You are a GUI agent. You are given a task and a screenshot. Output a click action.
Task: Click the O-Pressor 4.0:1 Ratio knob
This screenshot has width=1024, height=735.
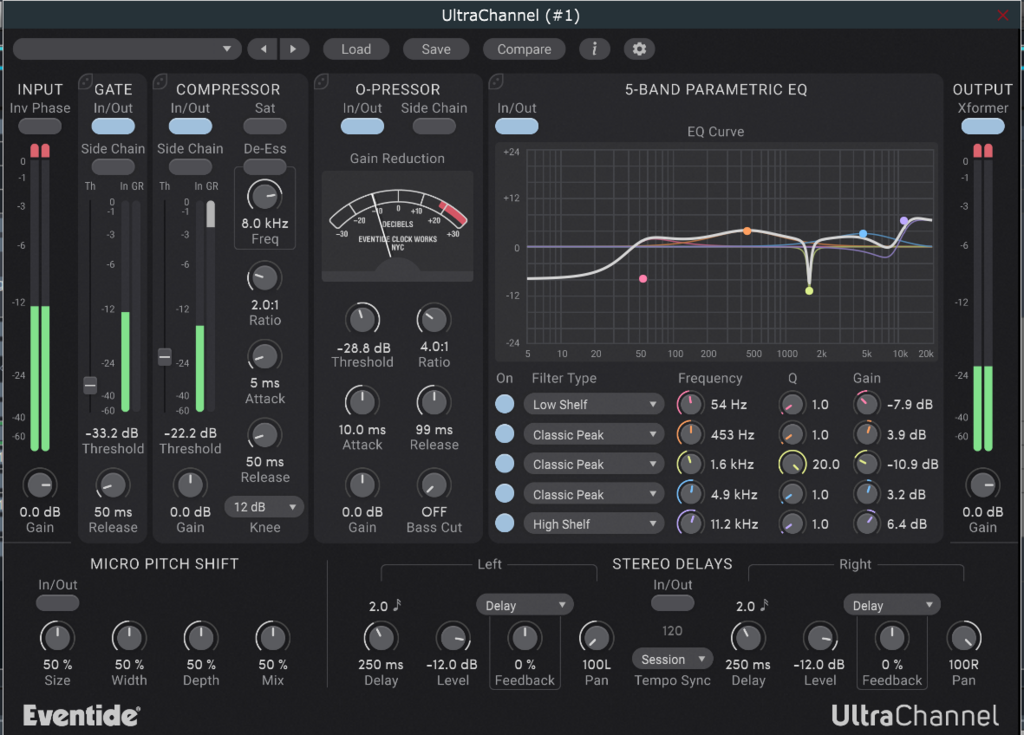click(434, 319)
